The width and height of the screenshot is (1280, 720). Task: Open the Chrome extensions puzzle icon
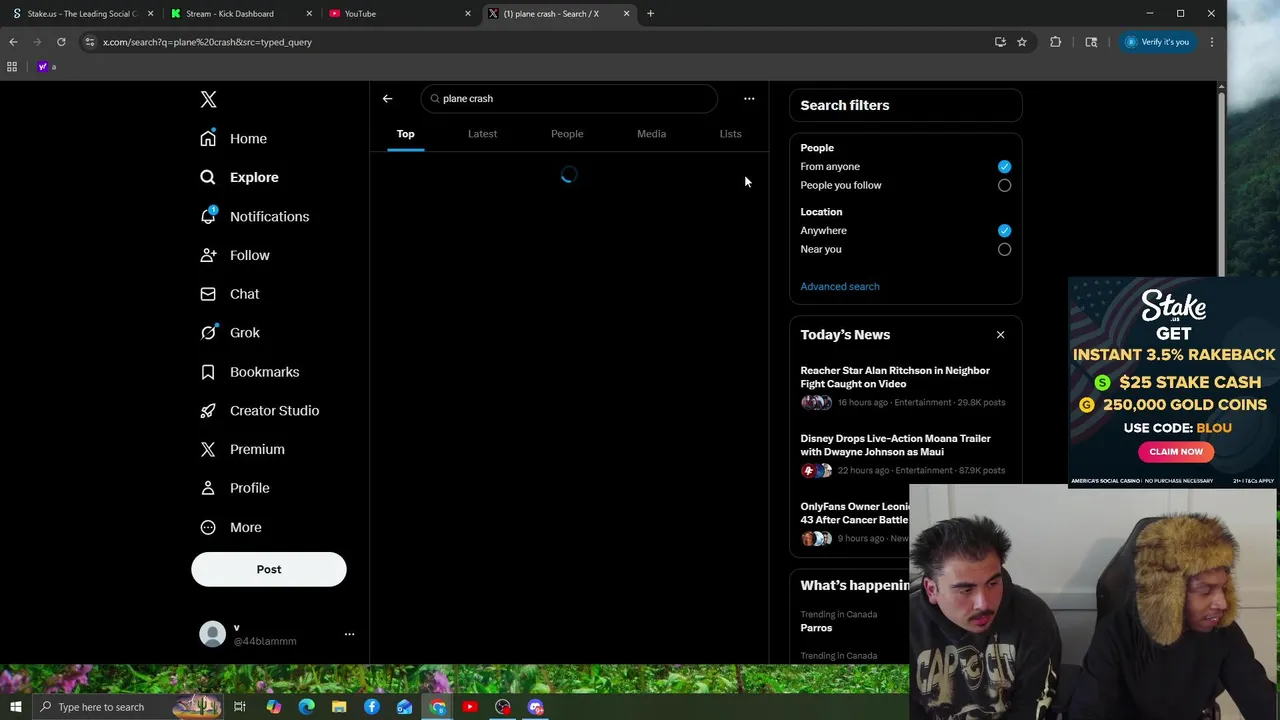(1055, 42)
